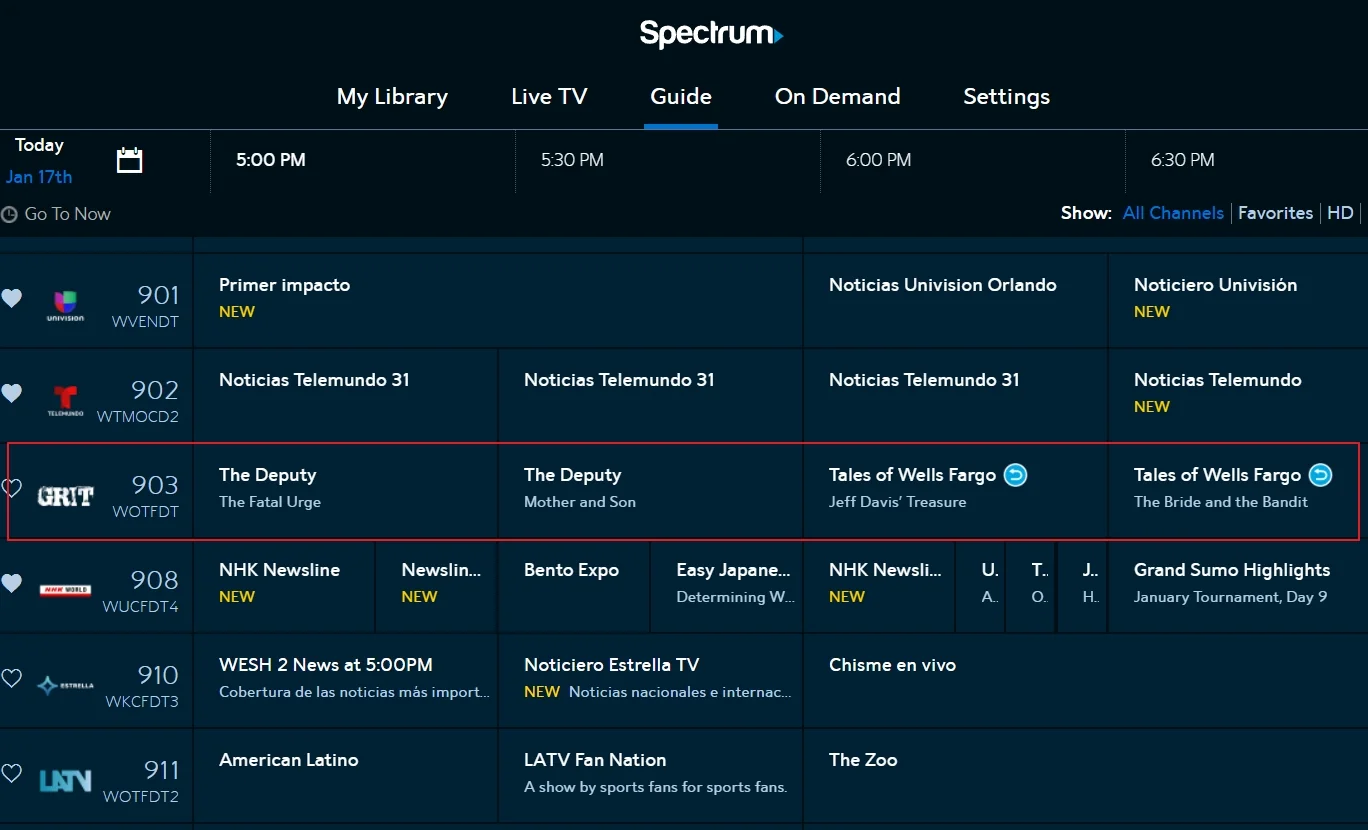Click the LATV channel logo
The height and width of the screenshot is (830, 1368).
pyautogui.click(x=64, y=779)
